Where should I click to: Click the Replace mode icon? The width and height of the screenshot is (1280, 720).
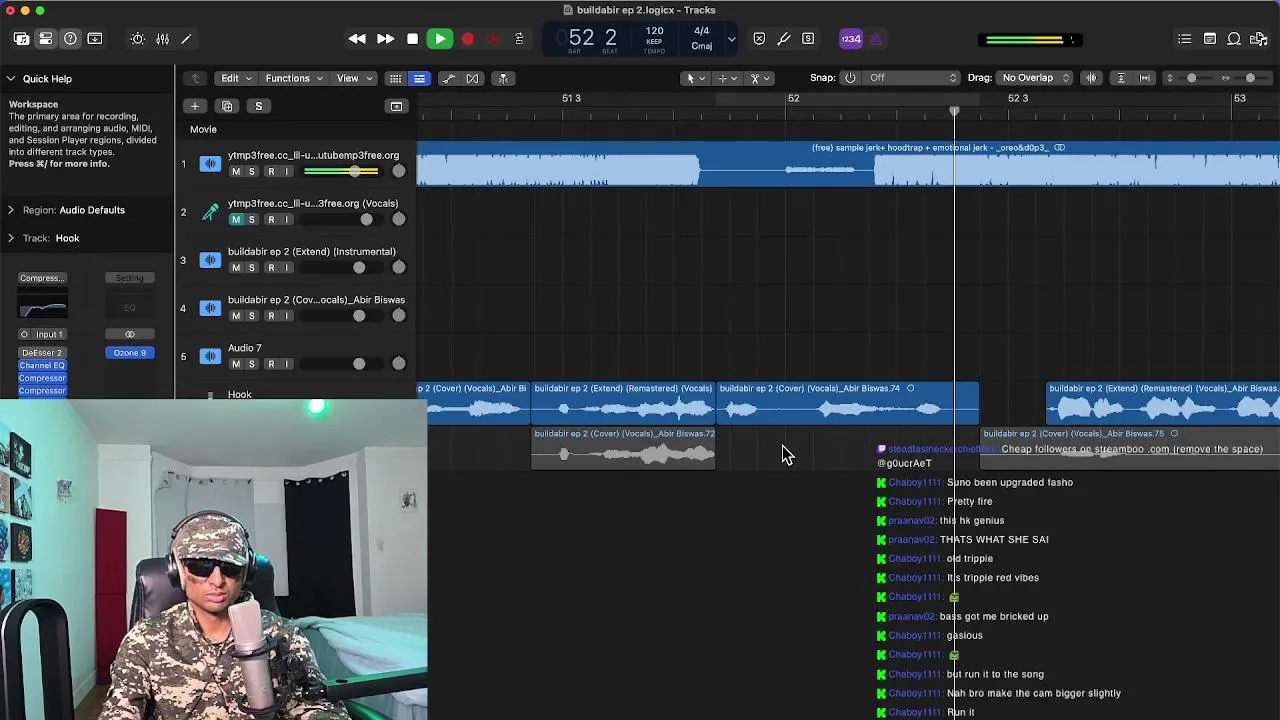759,39
